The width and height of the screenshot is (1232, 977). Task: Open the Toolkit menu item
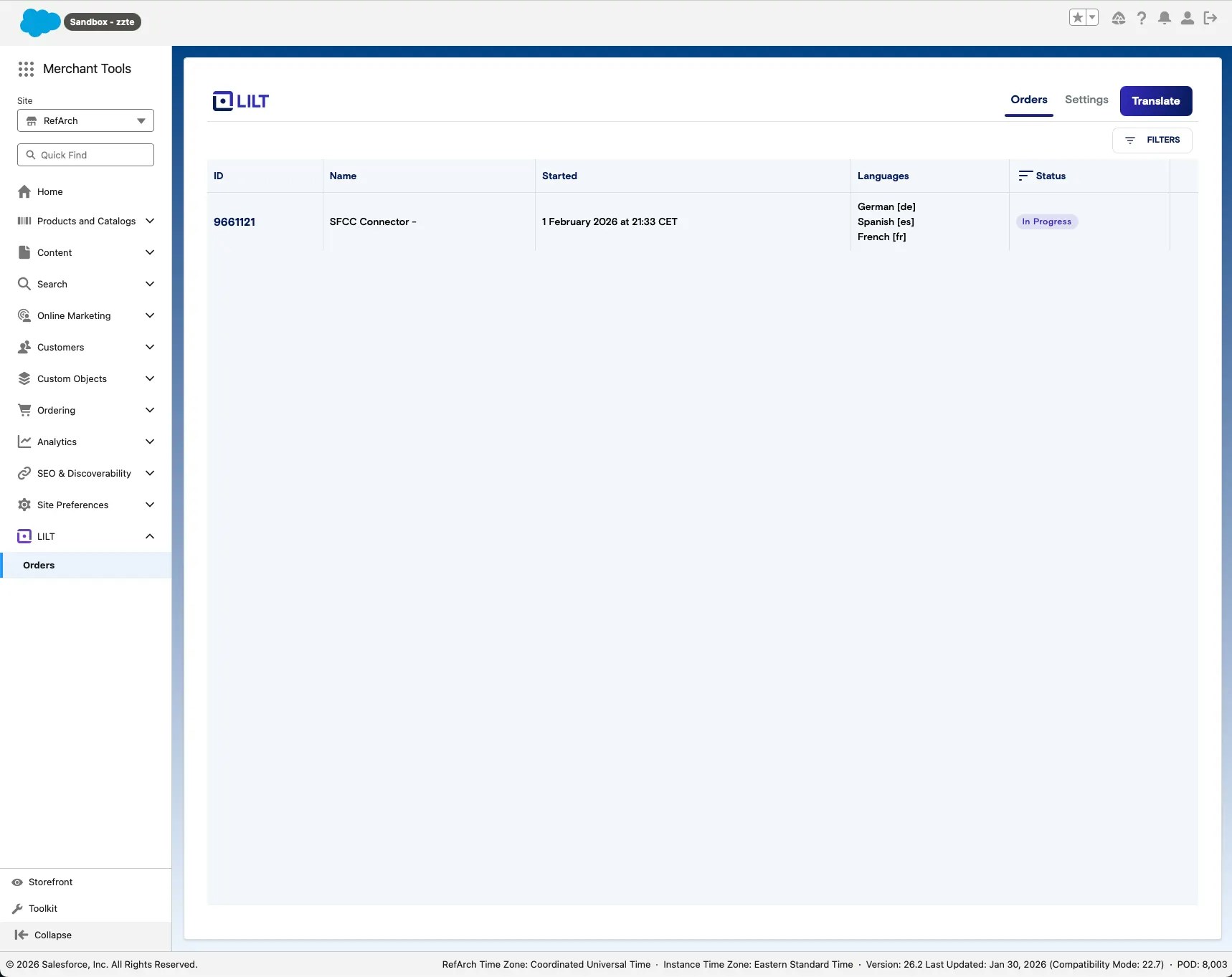(43, 909)
